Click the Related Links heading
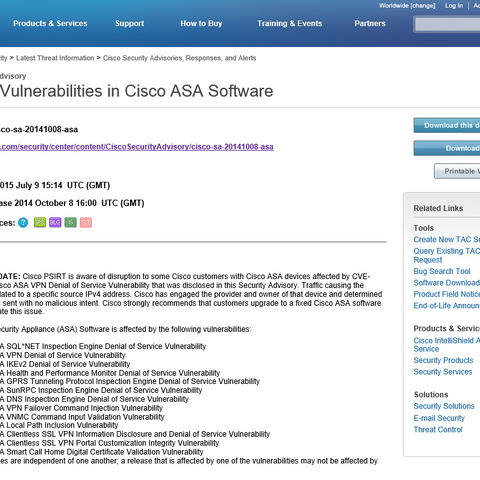The height and width of the screenshot is (480, 480). [438, 208]
